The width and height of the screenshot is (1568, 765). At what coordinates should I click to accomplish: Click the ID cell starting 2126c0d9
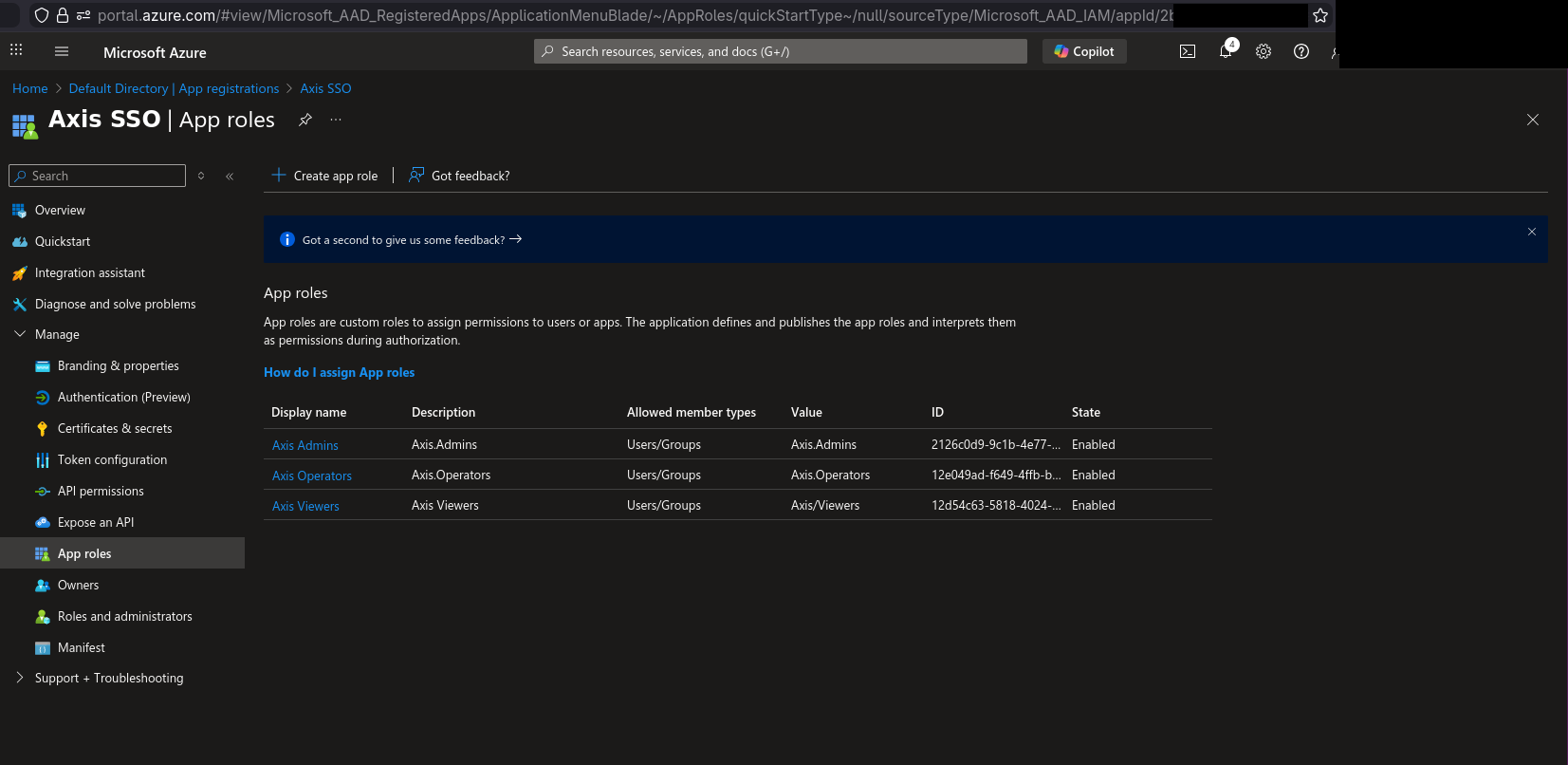[996, 444]
